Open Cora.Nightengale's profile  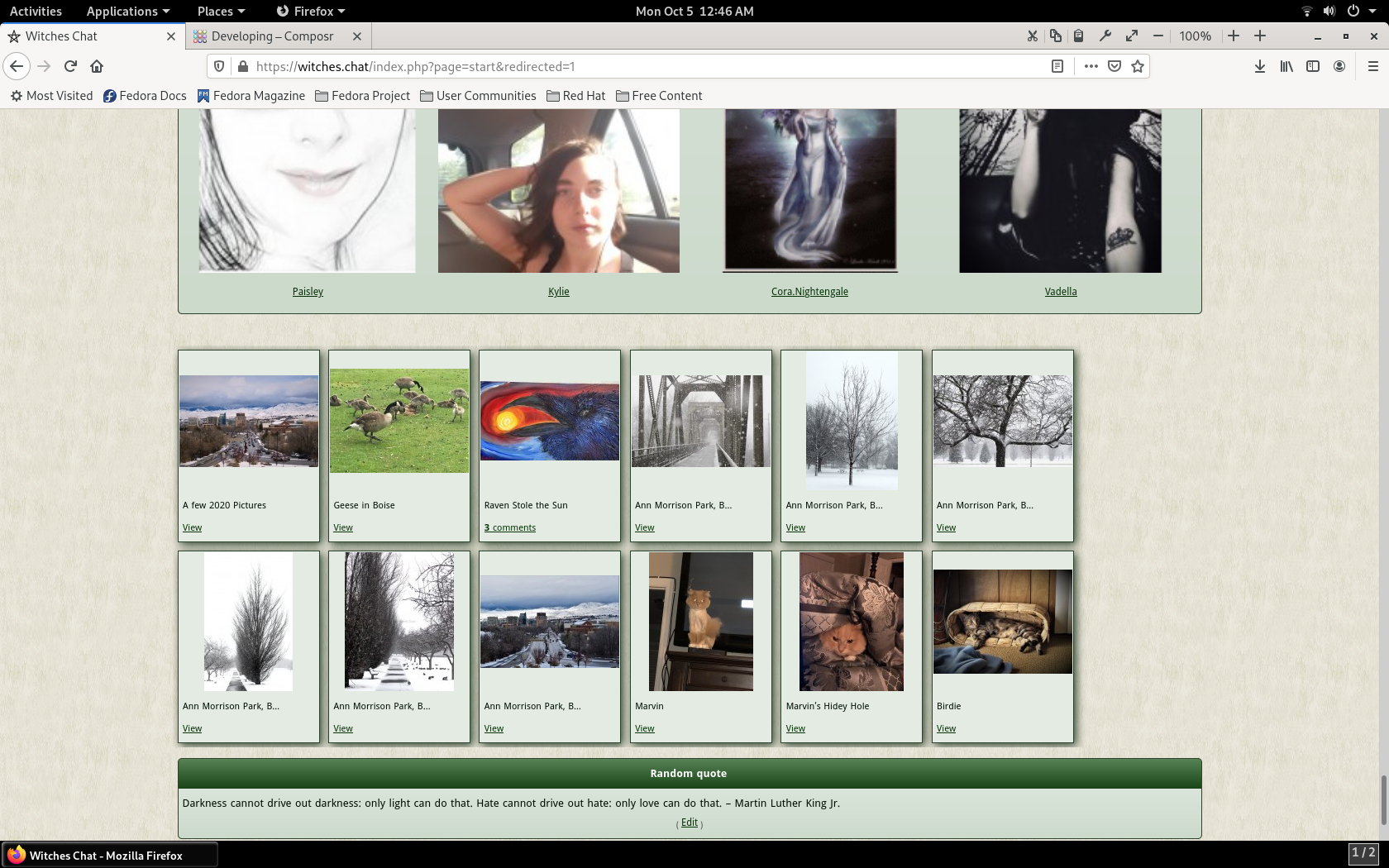pyautogui.click(x=809, y=291)
